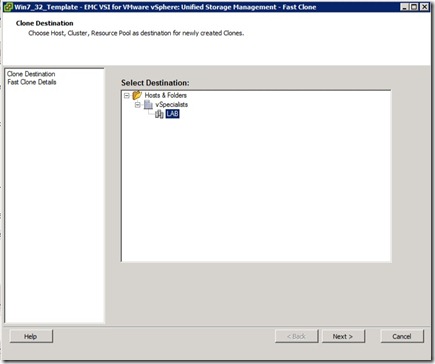The image size is (435, 364).
Task: Click the disabled Back button
Action: pos(297,336)
